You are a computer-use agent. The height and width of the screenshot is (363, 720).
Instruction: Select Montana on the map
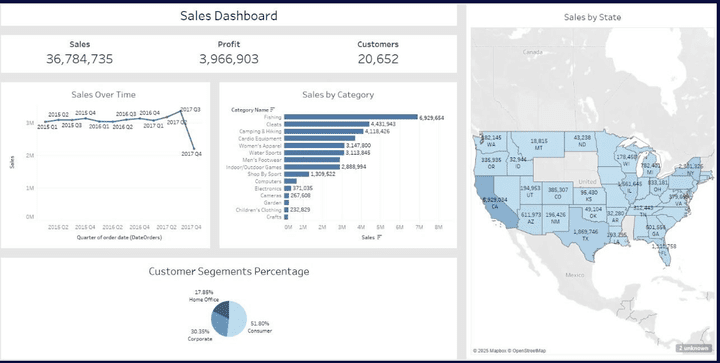click(538, 144)
